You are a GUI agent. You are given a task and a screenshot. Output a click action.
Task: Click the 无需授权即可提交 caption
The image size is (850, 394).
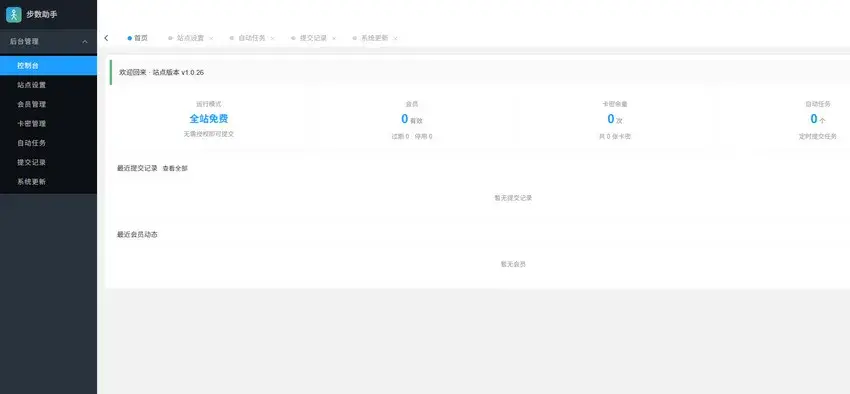click(209, 134)
